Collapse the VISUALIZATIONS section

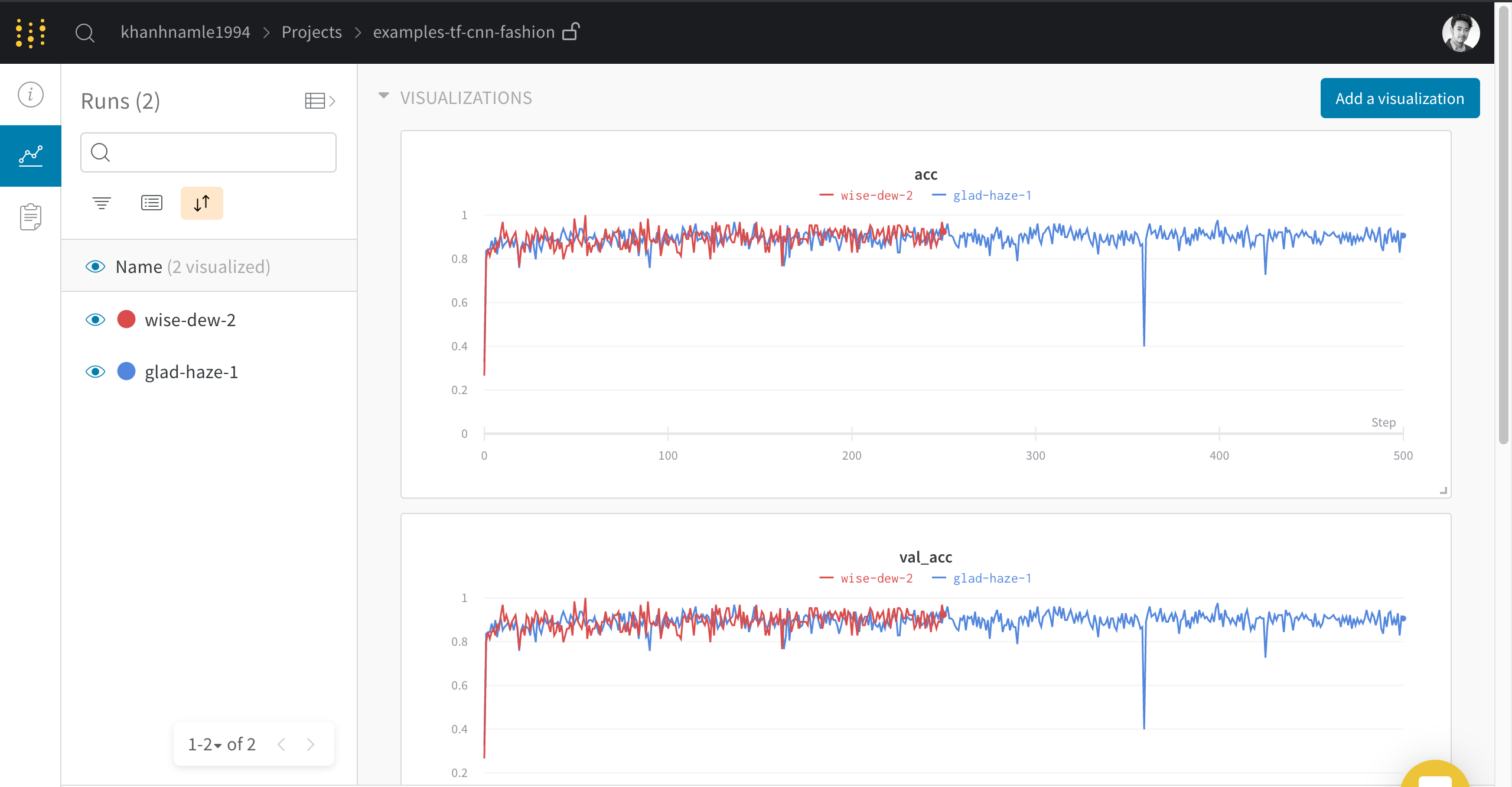tap(384, 96)
